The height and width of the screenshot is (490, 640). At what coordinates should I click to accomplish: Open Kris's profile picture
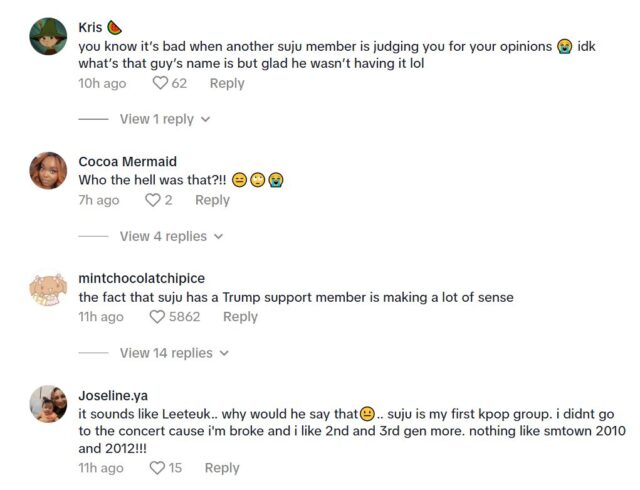click(x=48, y=37)
